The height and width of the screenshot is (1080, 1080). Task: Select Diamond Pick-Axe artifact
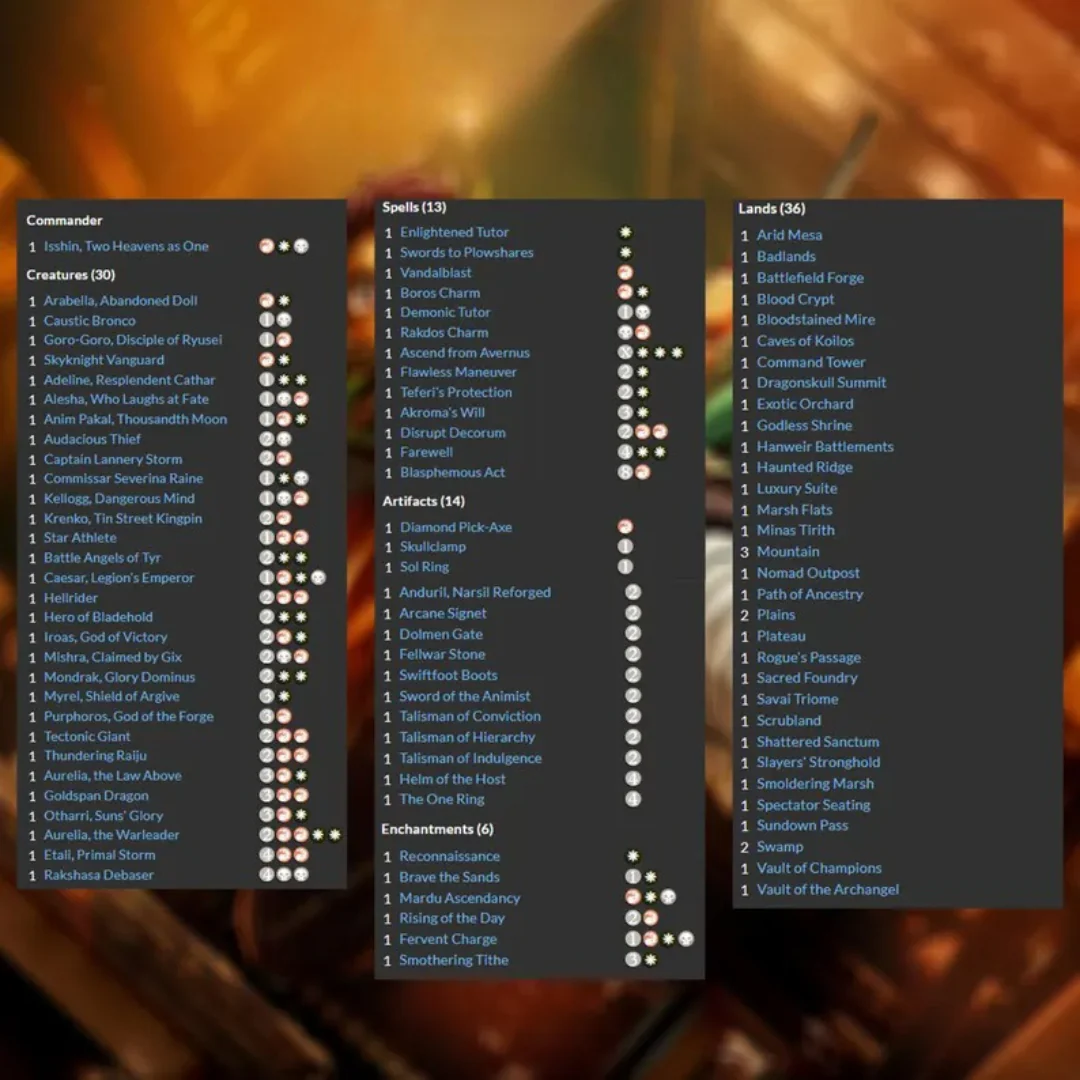pyautogui.click(x=456, y=527)
